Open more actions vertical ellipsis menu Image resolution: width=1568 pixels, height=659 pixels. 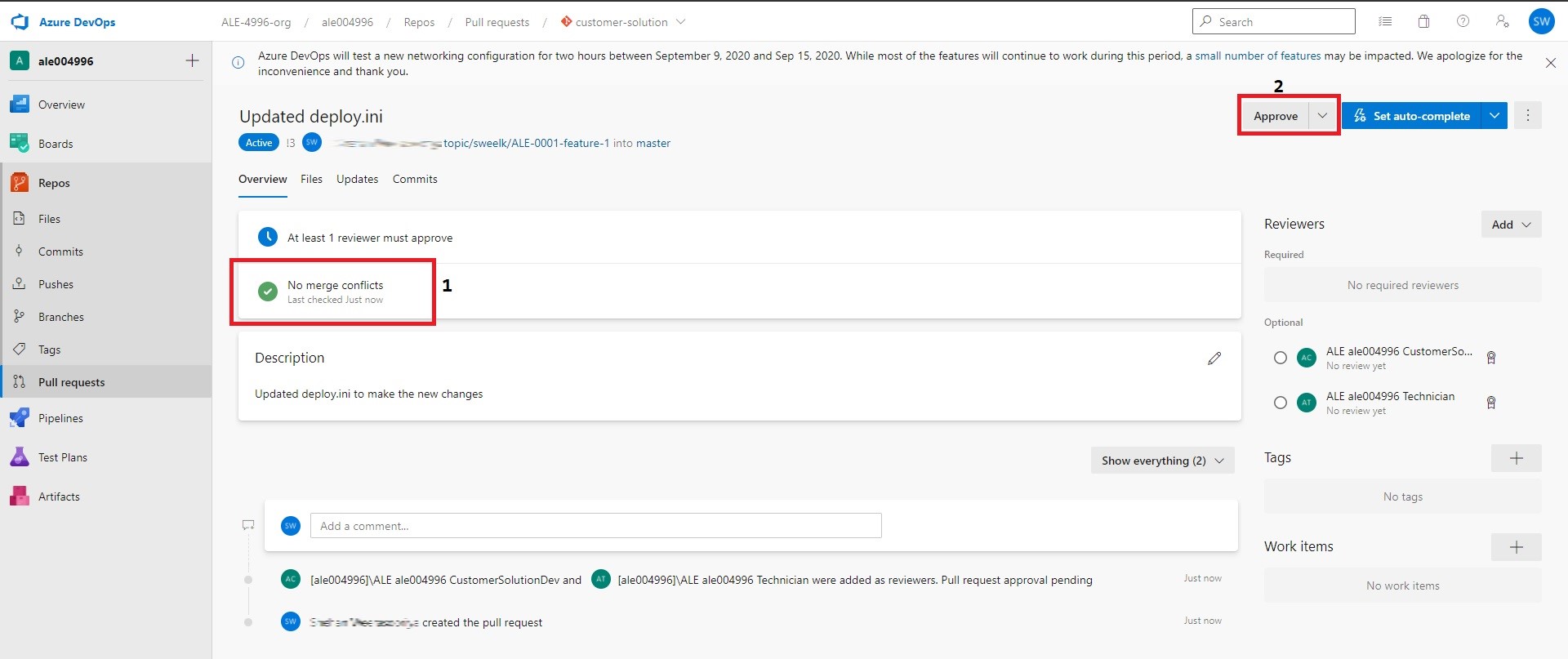tap(1527, 116)
